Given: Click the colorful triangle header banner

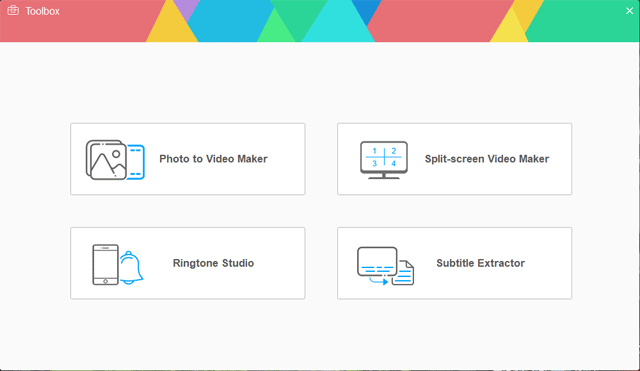Looking at the screenshot, I should [320, 21].
